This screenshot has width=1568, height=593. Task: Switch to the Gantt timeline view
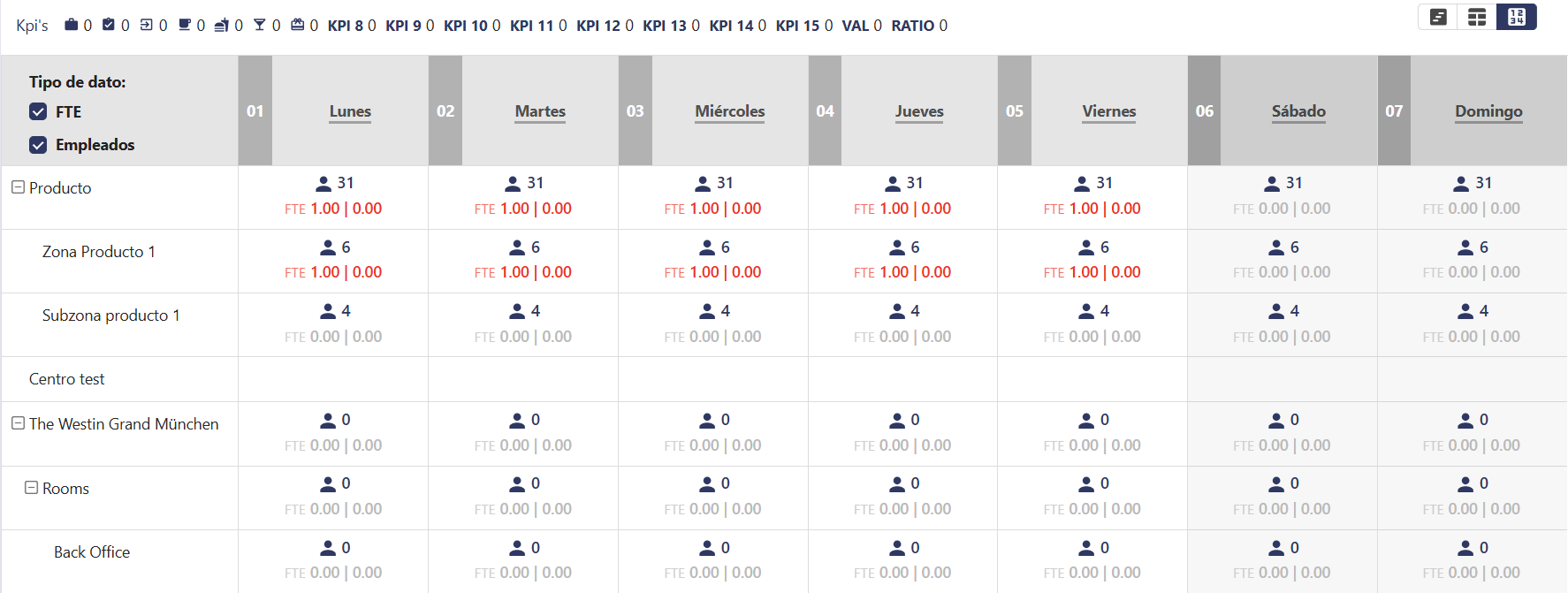(1438, 17)
